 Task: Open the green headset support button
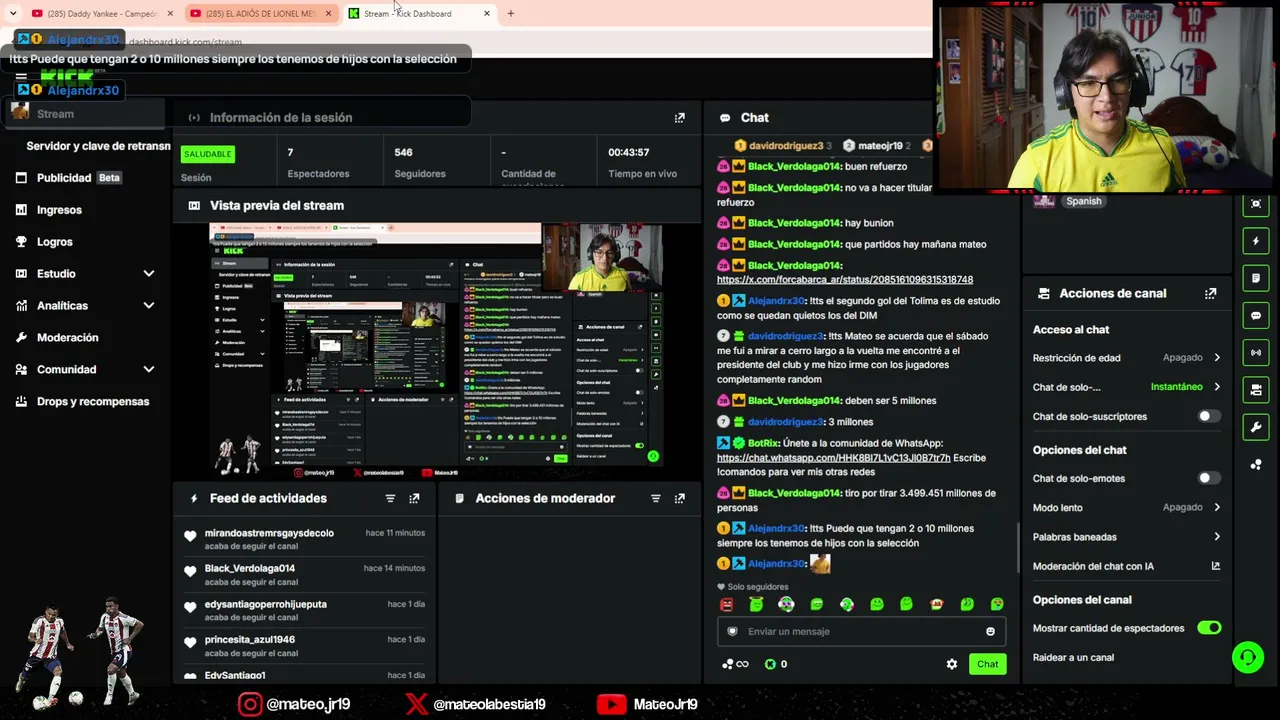click(1248, 657)
